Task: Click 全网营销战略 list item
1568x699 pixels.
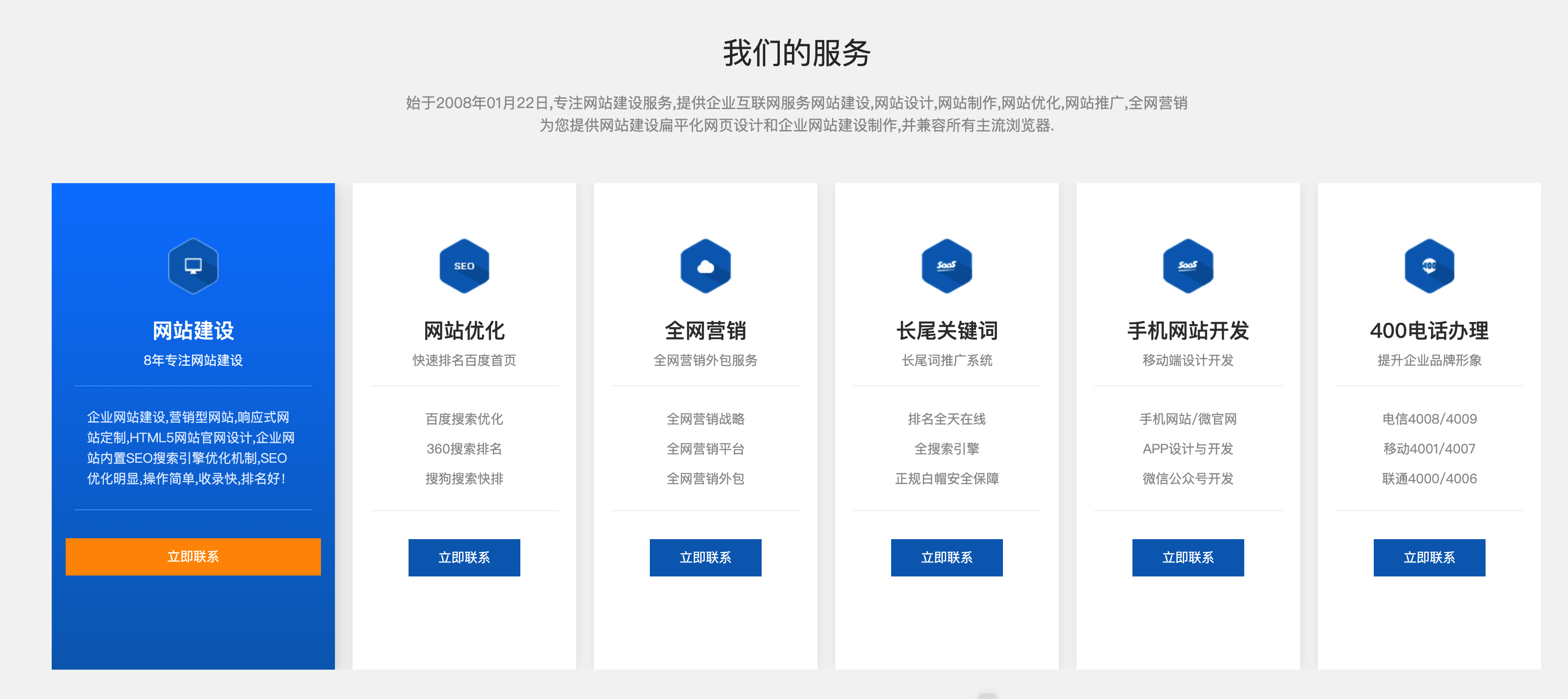Action: [x=705, y=419]
